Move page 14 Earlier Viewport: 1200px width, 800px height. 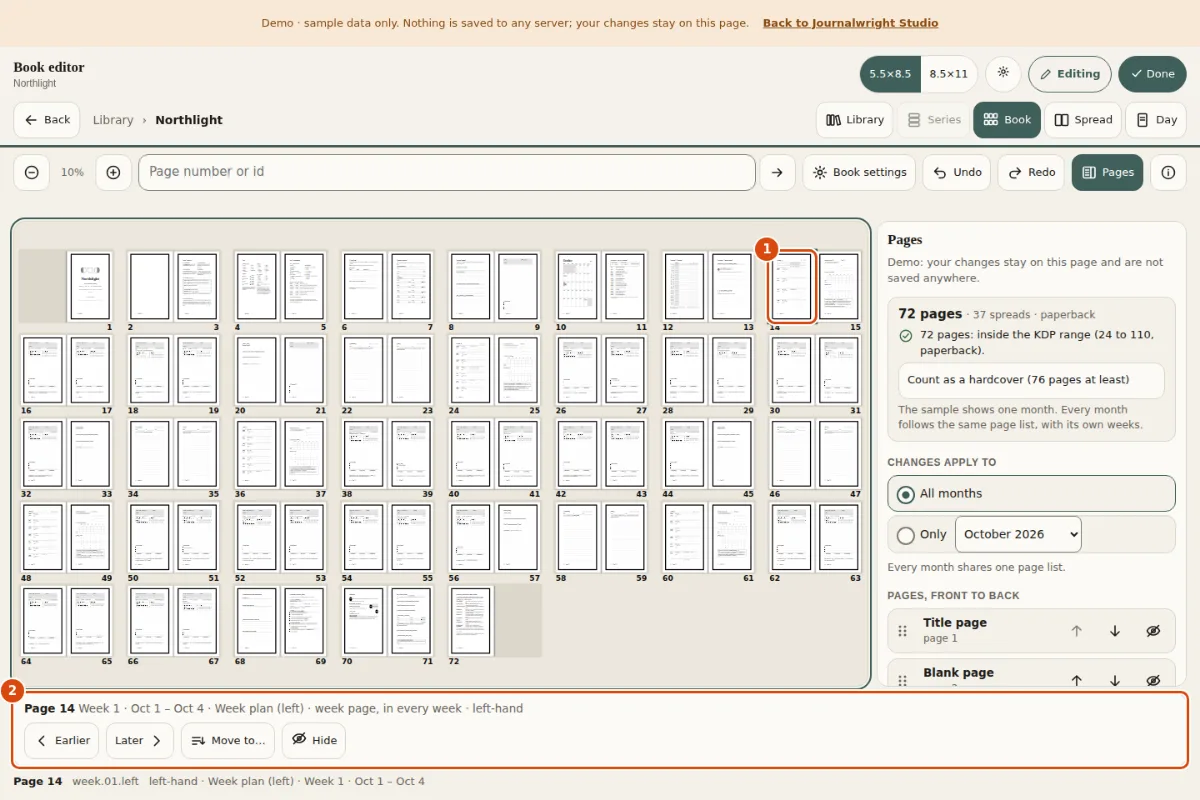(62, 741)
